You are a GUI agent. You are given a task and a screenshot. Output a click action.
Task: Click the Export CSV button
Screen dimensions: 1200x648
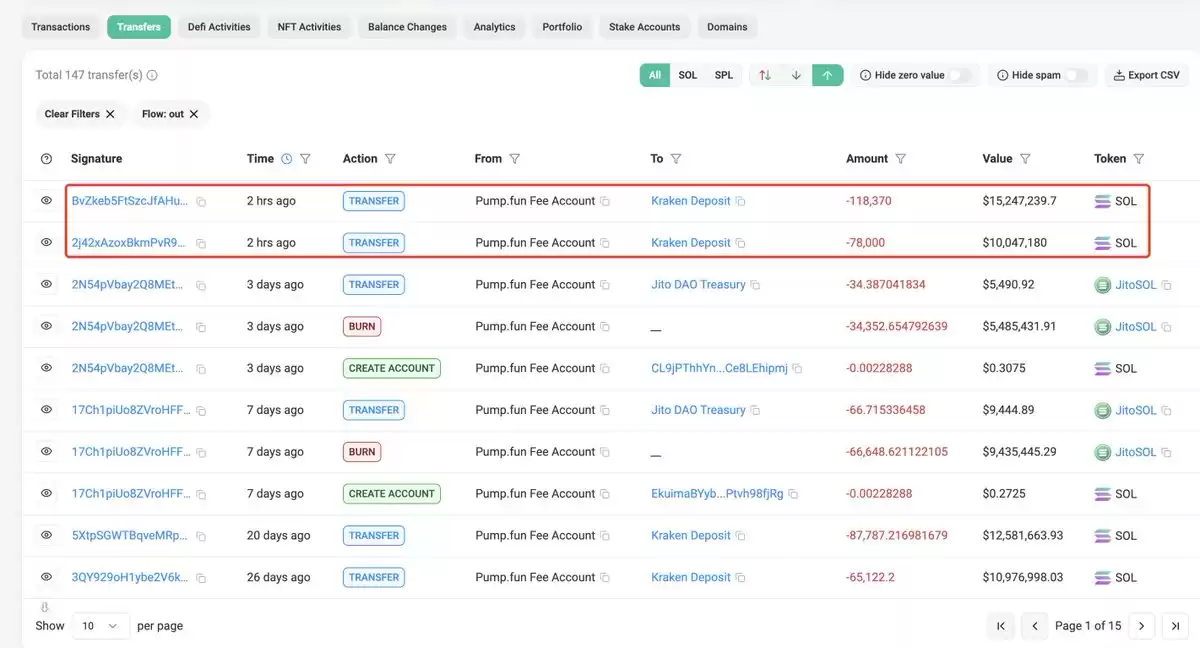click(x=1146, y=75)
